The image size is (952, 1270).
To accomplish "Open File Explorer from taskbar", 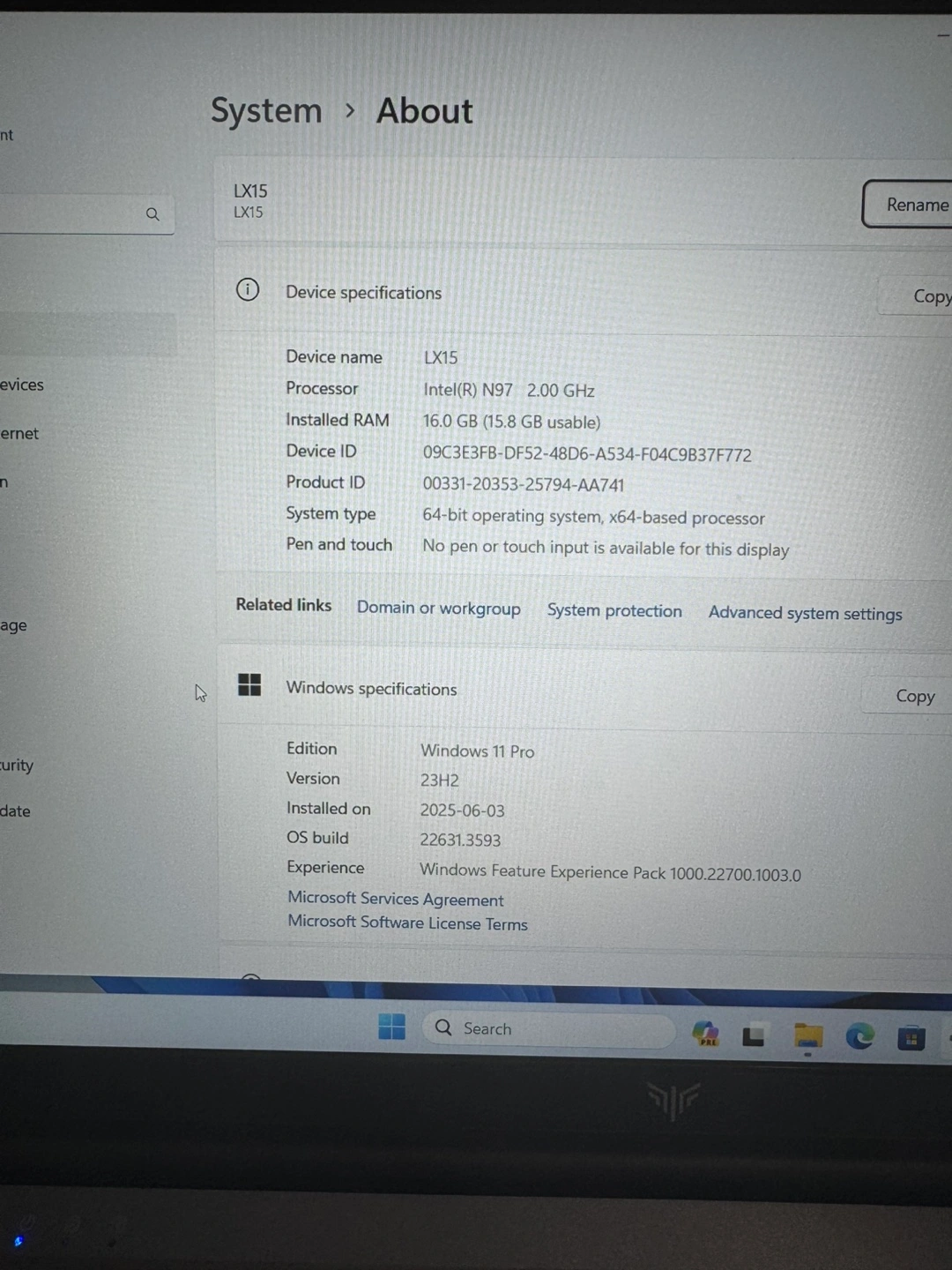I will pyautogui.click(x=807, y=1035).
